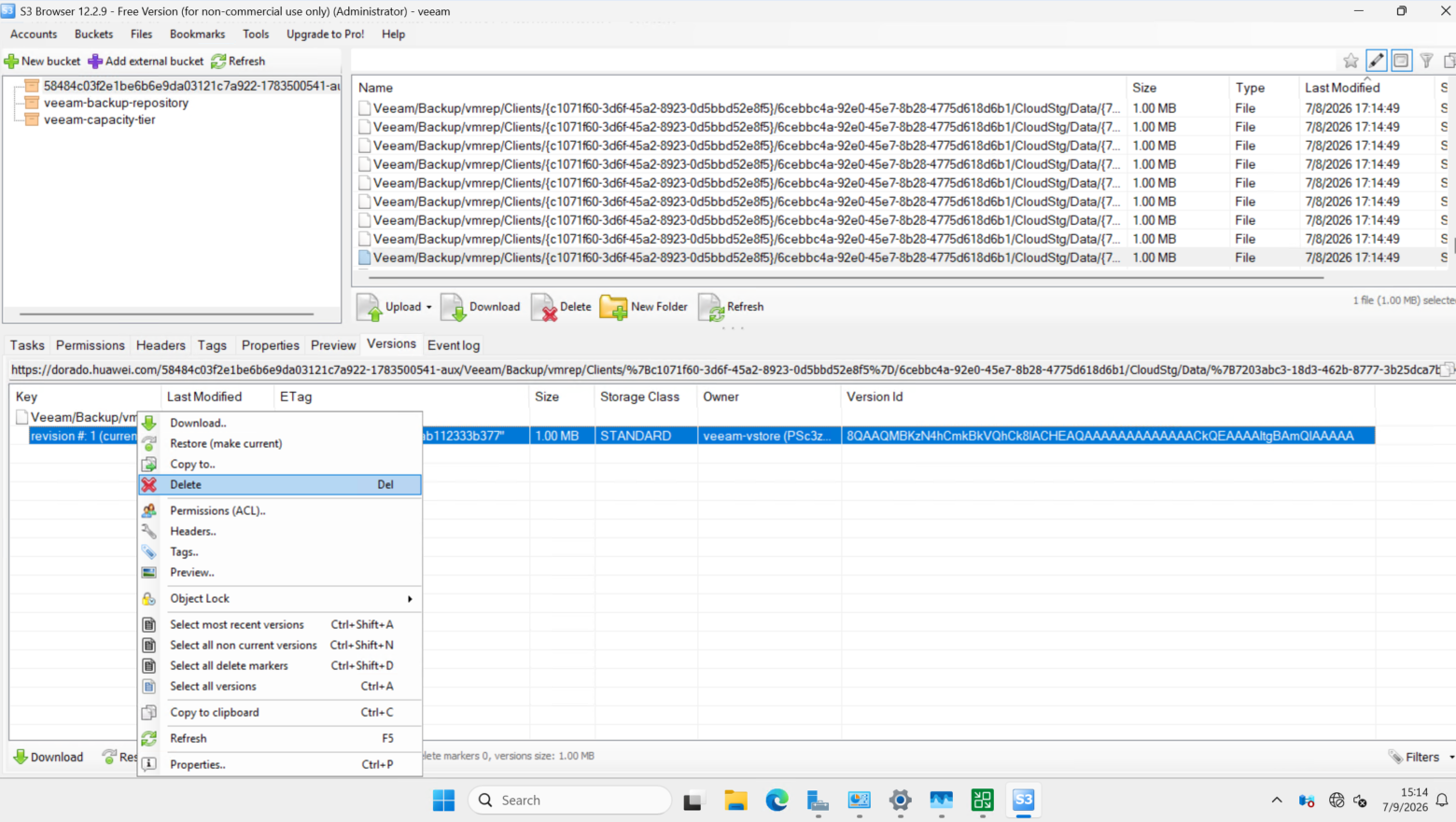The height and width of the screenshot is (822, 1456).
Task: Open File Explorer from the taskbar
Action: 735,800
